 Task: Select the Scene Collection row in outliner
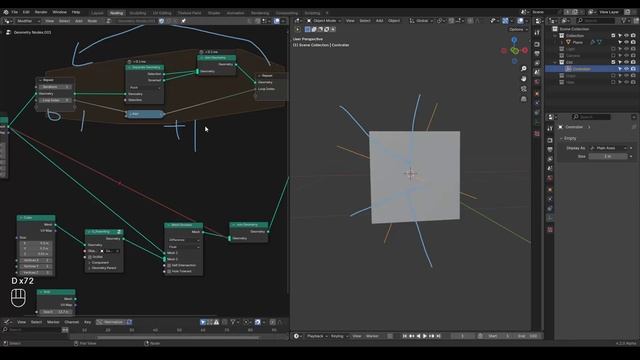[573, 29]
